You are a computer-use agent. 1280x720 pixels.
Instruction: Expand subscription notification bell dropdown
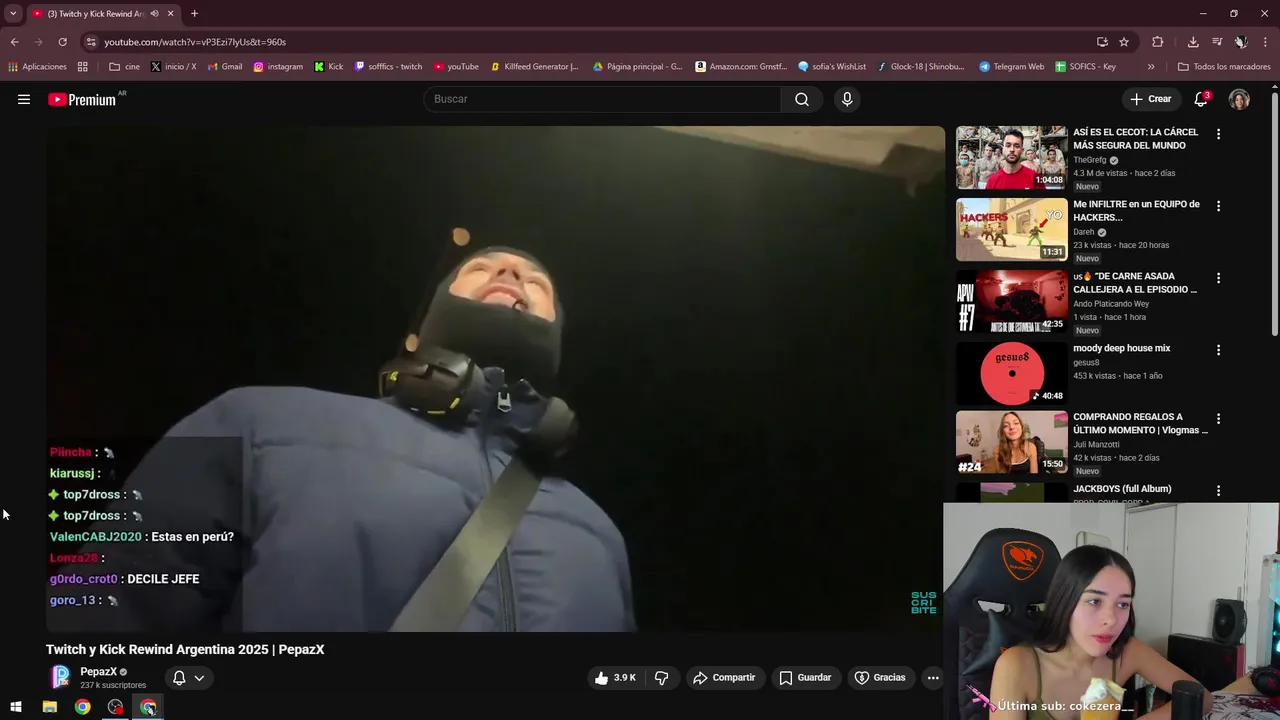(188, 678)
